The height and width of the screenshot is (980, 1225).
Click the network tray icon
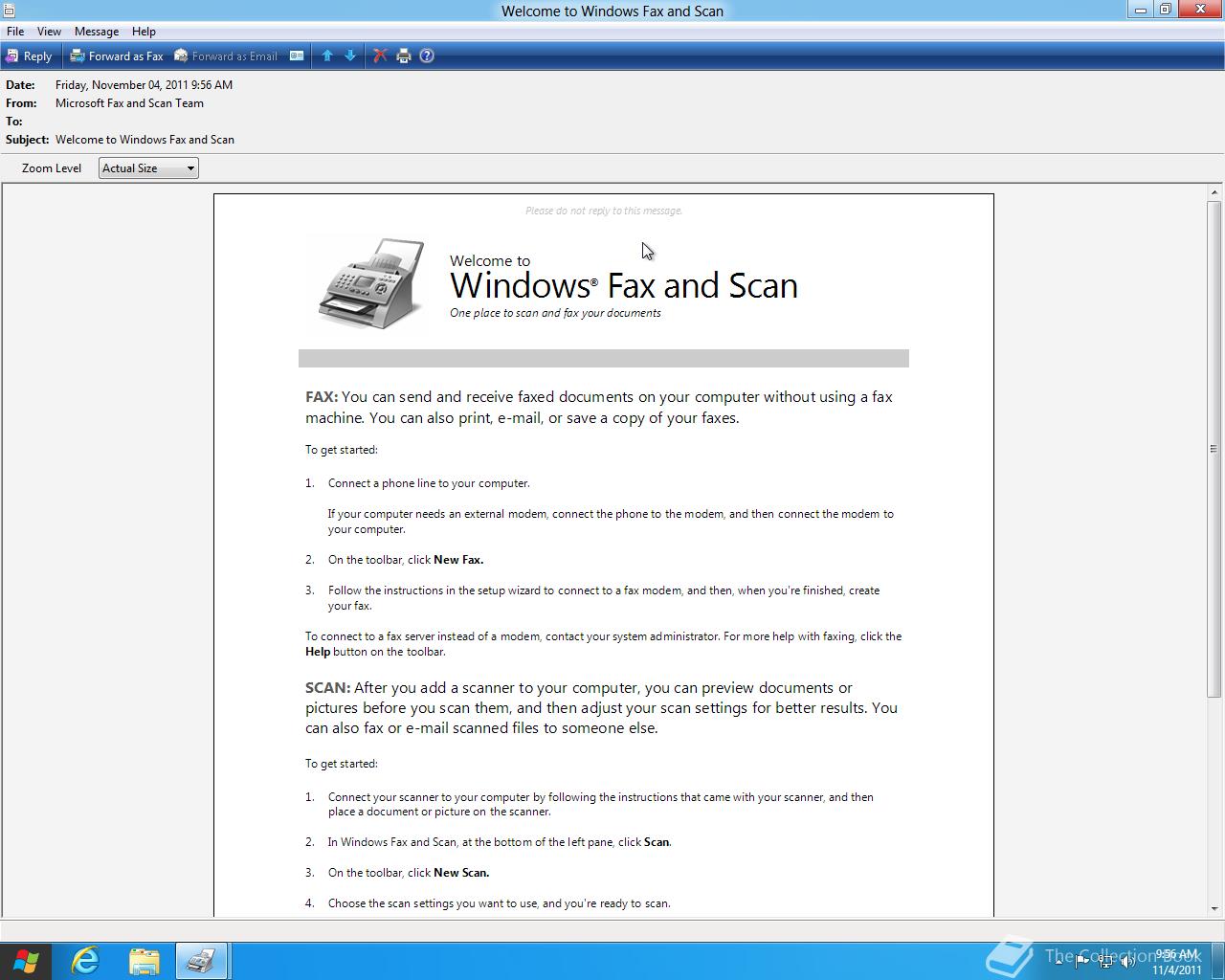click(1105, 961)
